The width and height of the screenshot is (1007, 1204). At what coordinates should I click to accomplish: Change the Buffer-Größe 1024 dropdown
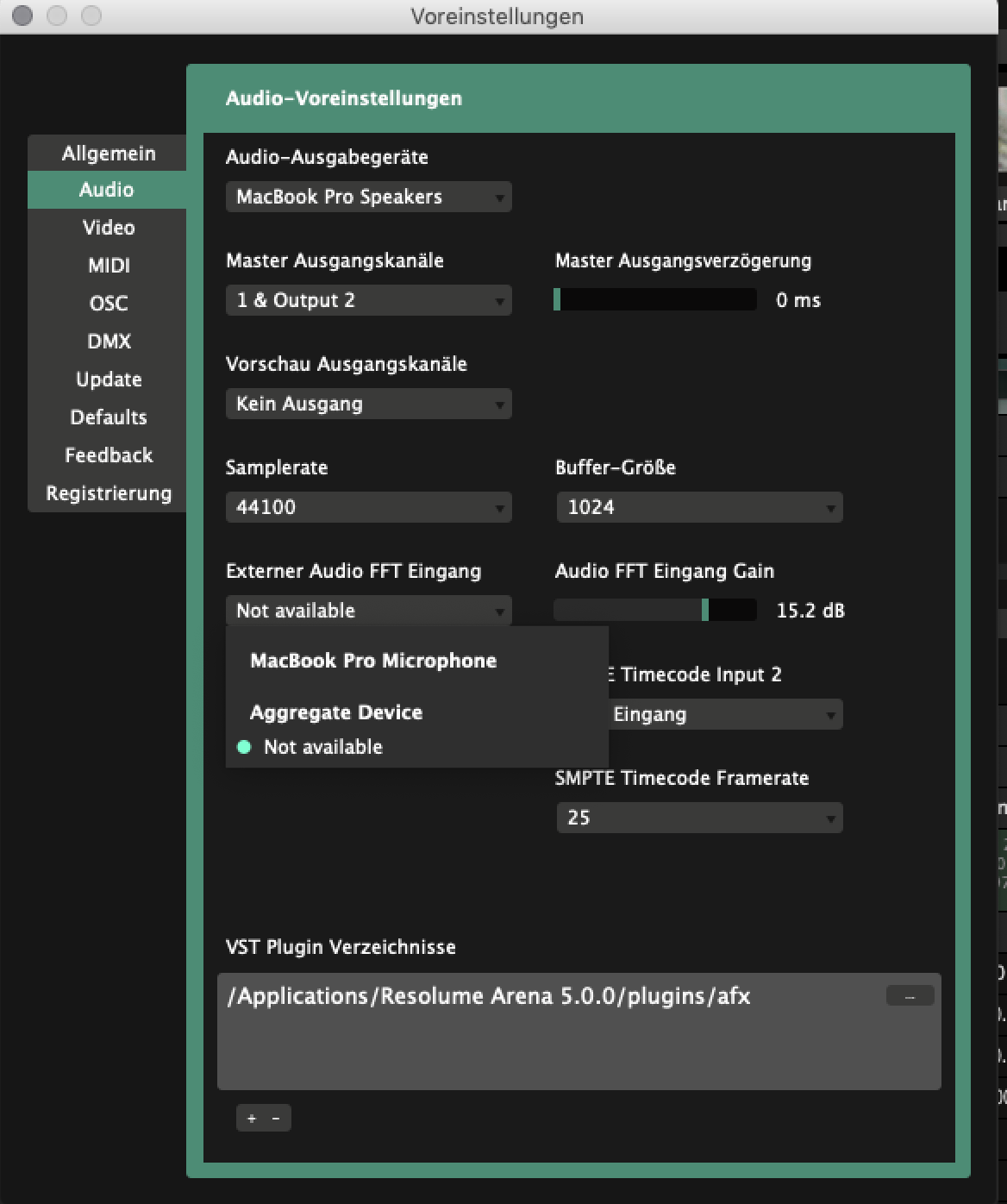(698, 507)
